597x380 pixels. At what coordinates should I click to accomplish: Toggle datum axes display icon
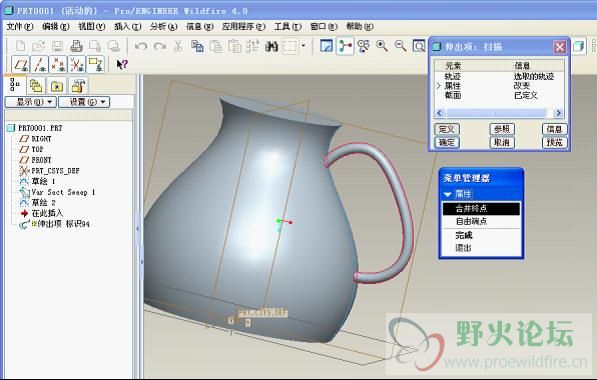(x=40, y=64)
